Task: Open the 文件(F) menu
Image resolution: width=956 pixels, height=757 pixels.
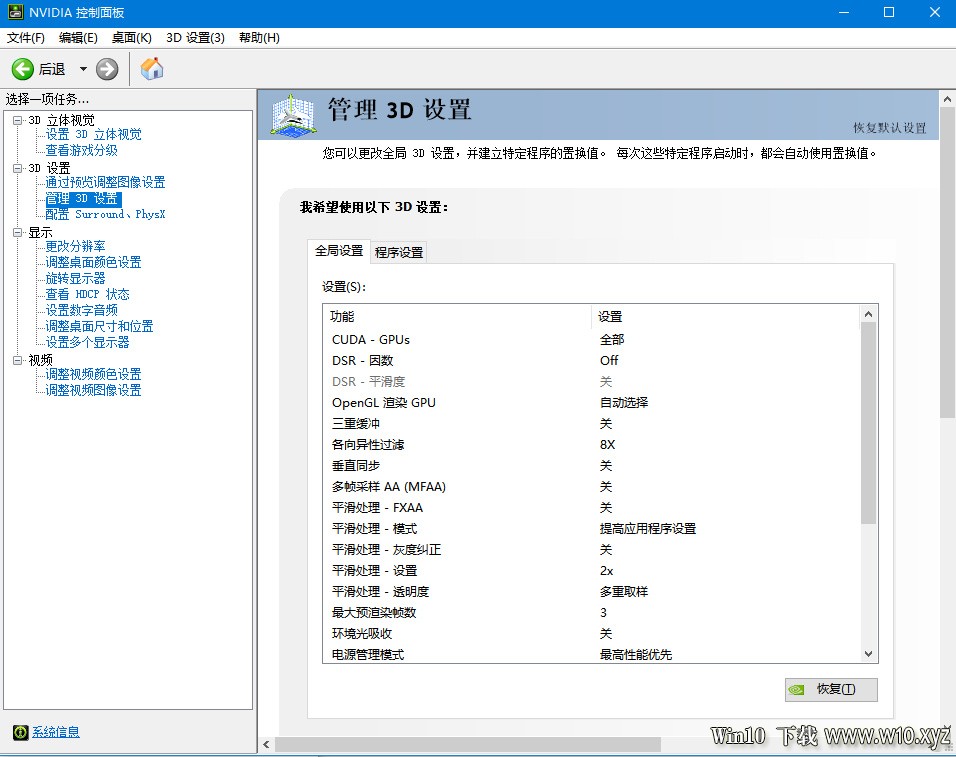Action: (x=26, y=38)
